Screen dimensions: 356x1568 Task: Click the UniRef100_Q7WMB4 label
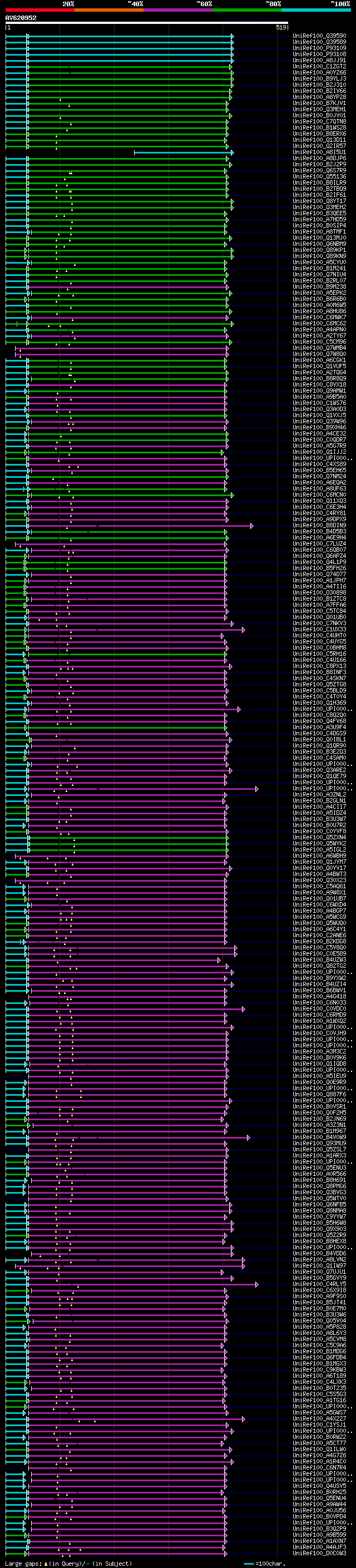point(319,348)
